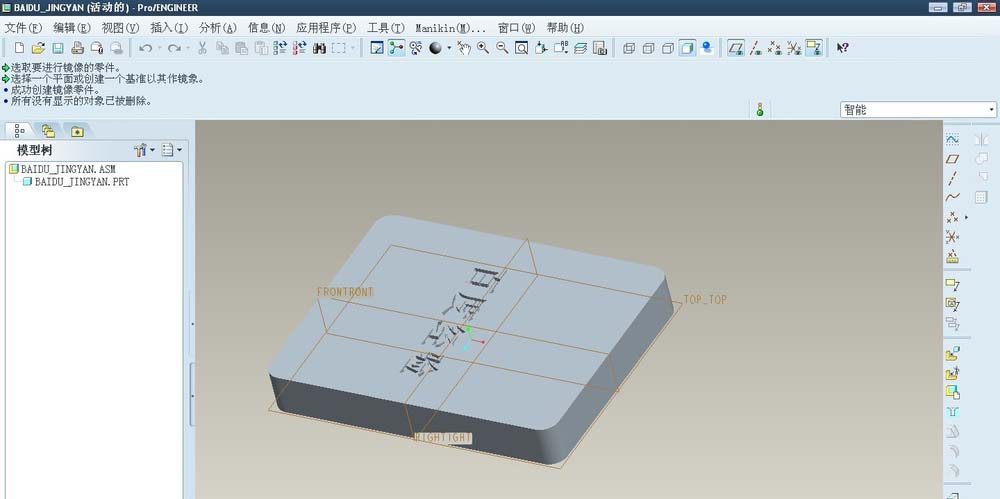Open the Insert menu
The image size is (1000, 499).
[x=169, y=27]
